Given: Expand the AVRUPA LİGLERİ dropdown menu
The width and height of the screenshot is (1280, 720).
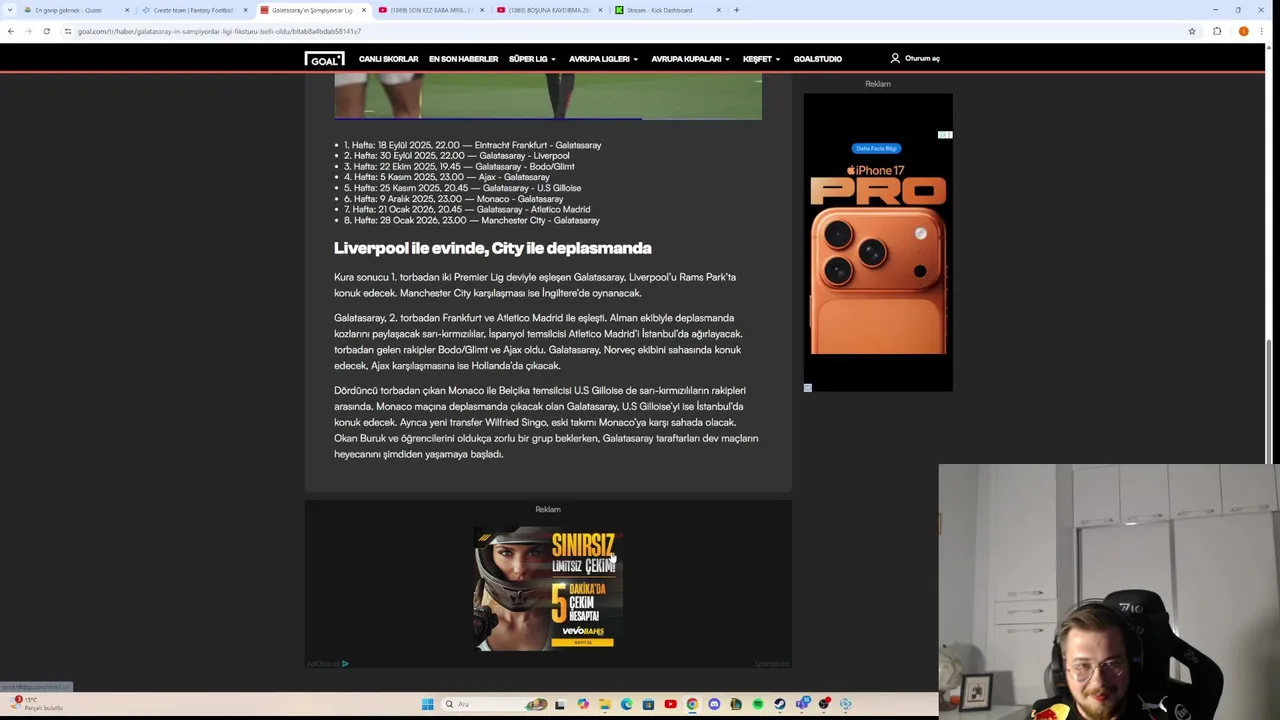Looking at the screenshot, I should pos(603,59).
